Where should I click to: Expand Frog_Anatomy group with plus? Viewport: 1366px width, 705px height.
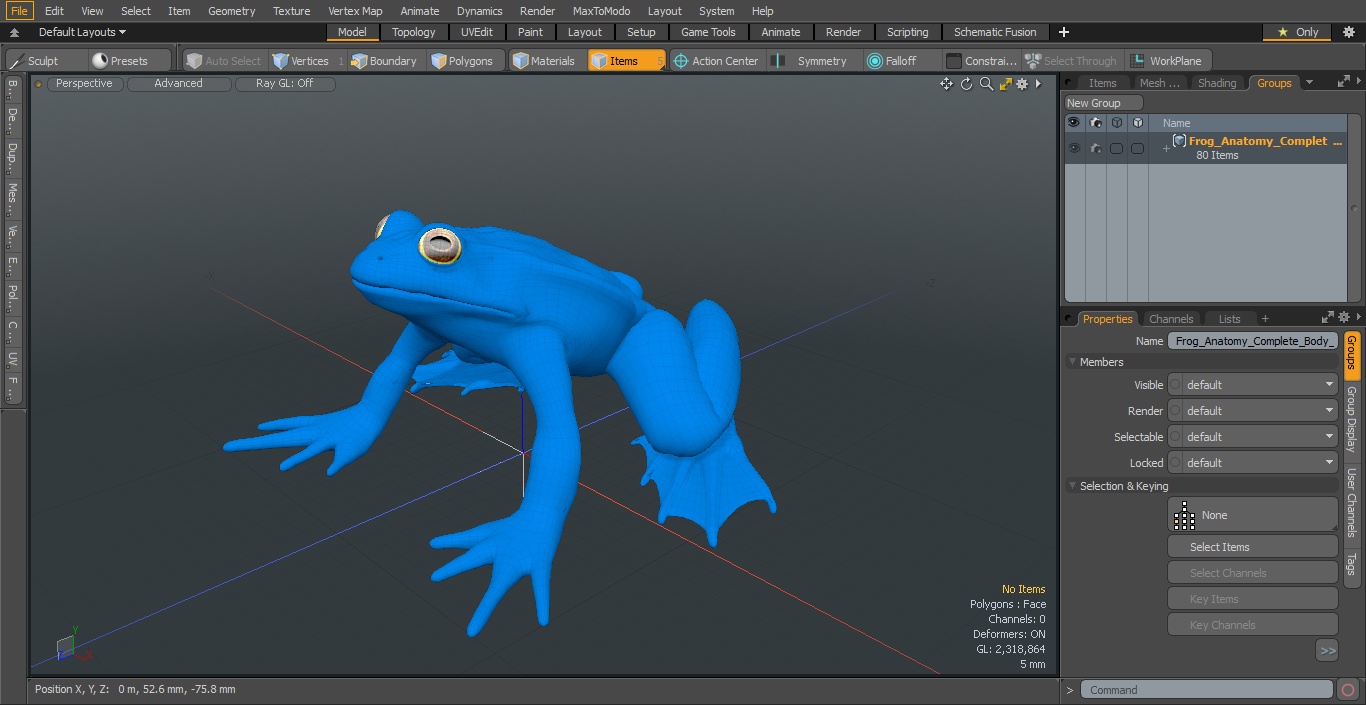[x=1165, y=148]
